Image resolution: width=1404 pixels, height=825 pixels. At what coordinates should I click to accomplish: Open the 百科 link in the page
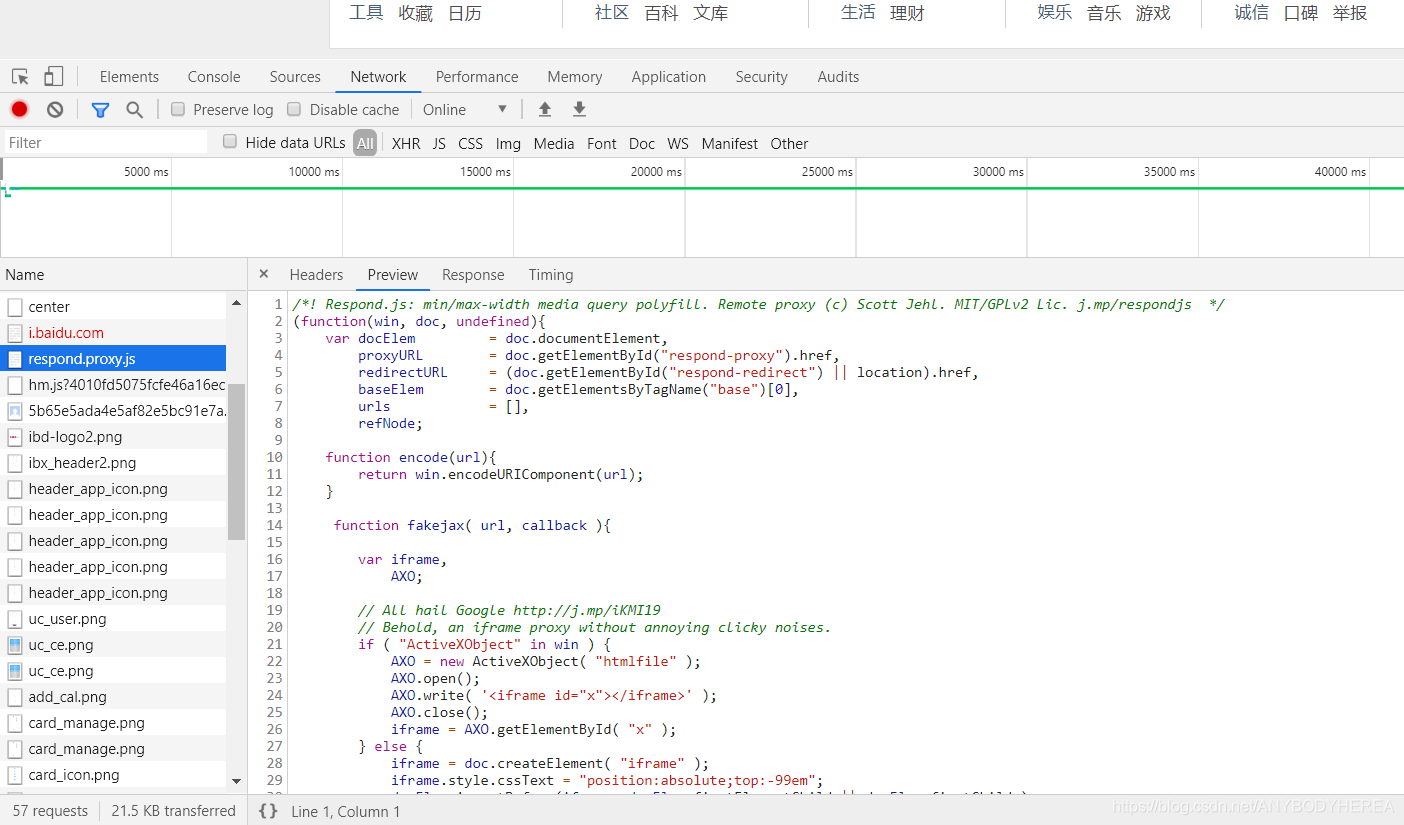(661, 13)
